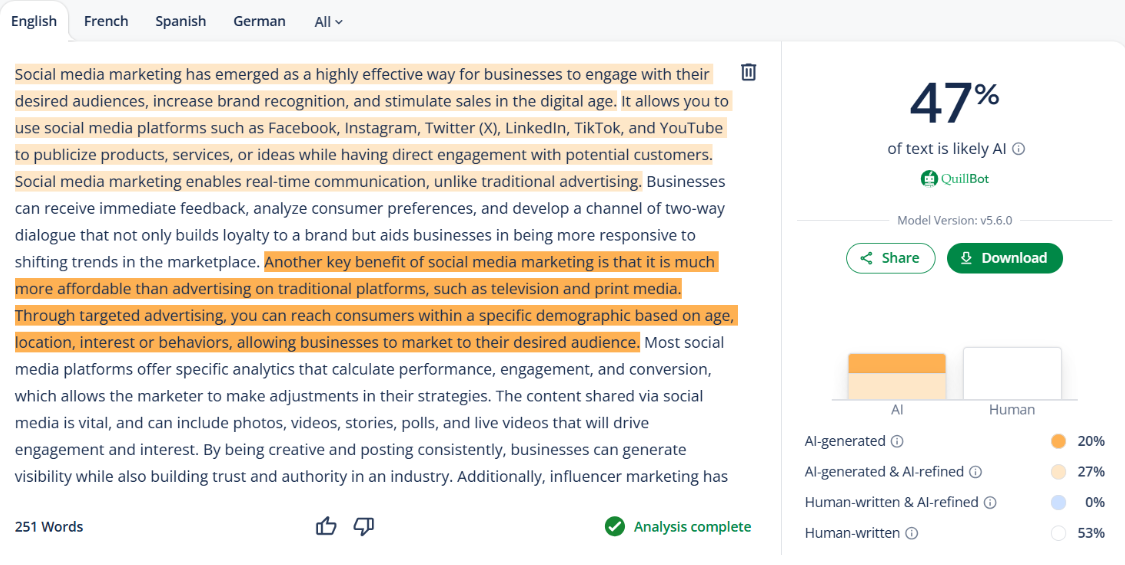Select the English tab
The height and width of the screenshot is (565, 1125).
tap(34, 21)
